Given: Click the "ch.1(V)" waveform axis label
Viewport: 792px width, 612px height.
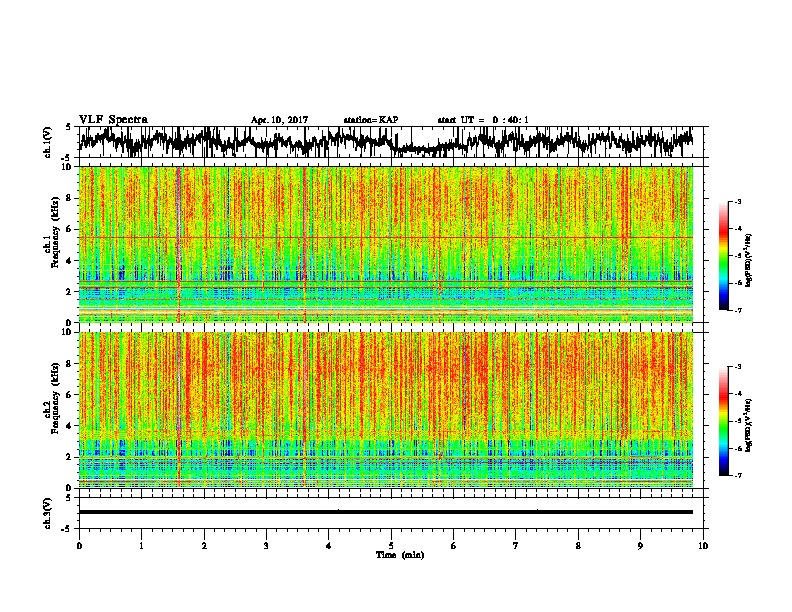Looking at the screenshot, I should 48,142.
